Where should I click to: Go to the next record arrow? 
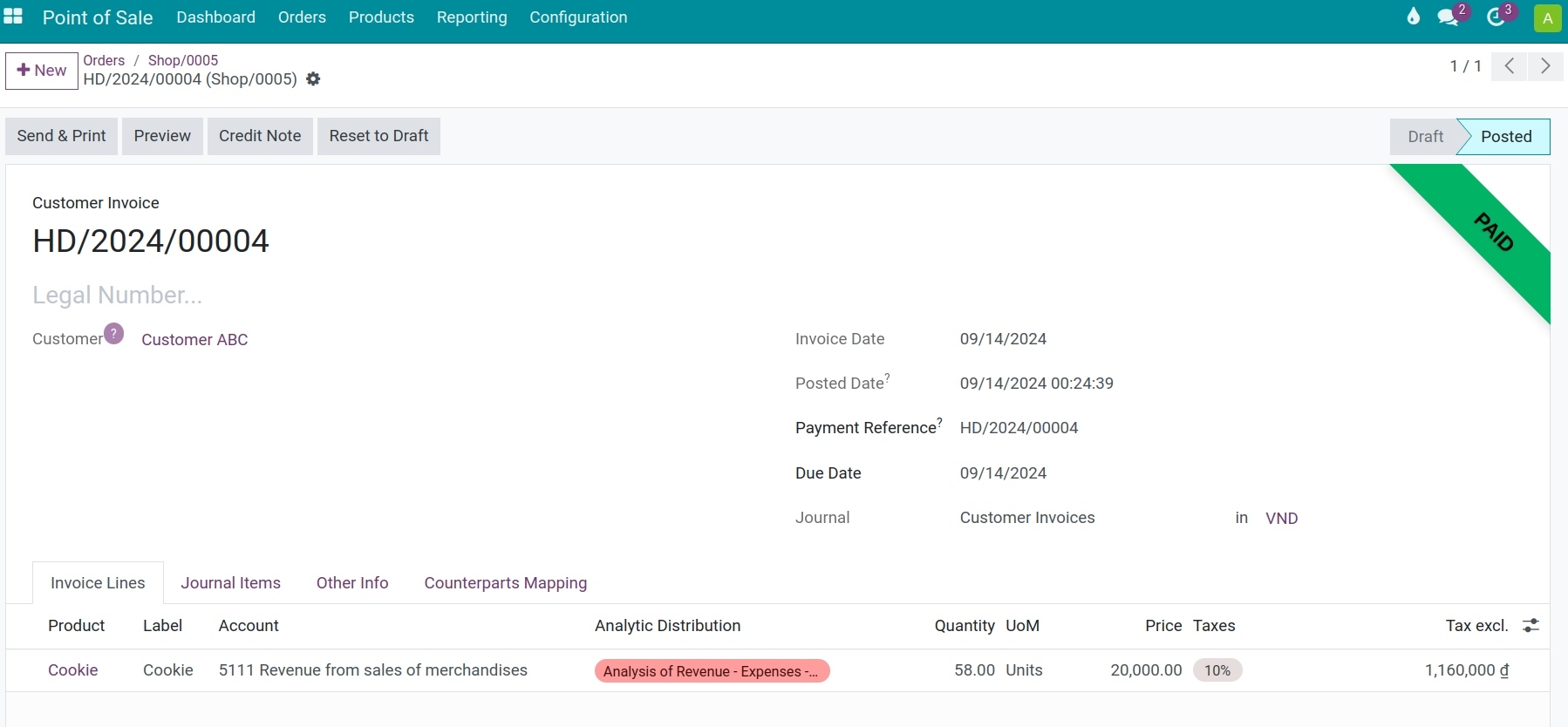pyautogui.click(x=1544, y=66)
